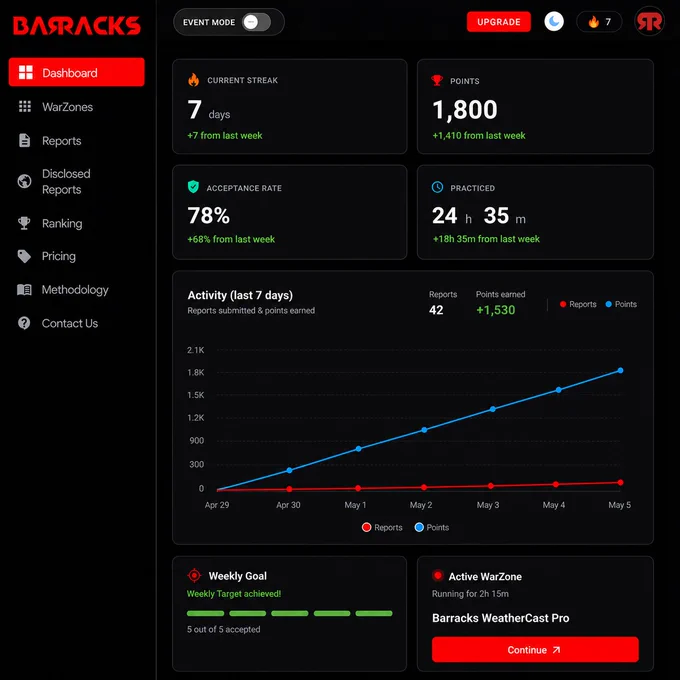Click the WarZones grid icon
The width and height of the screenshot is (680, 680).
pos(25,106)
